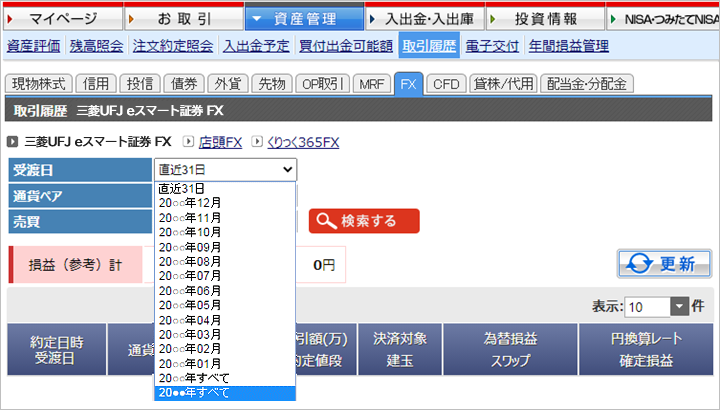Viewport: 720px width, 410px height.
Task: Switch to the 現物株式 tab
Action: [39, 84]
